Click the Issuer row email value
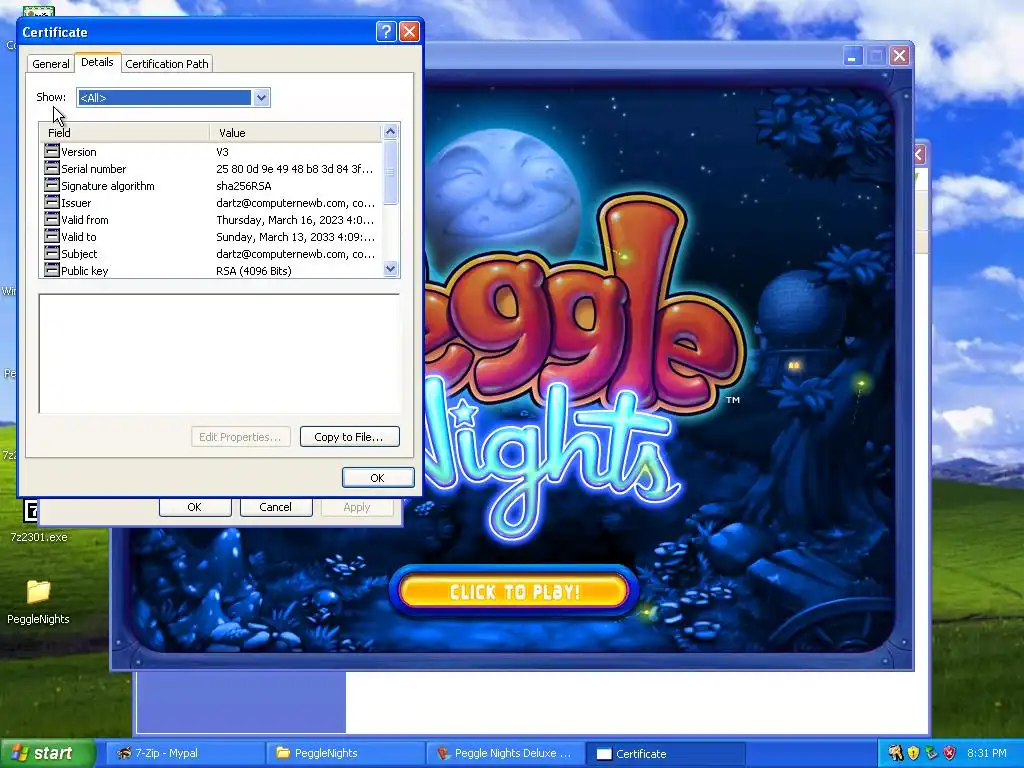 295,203
